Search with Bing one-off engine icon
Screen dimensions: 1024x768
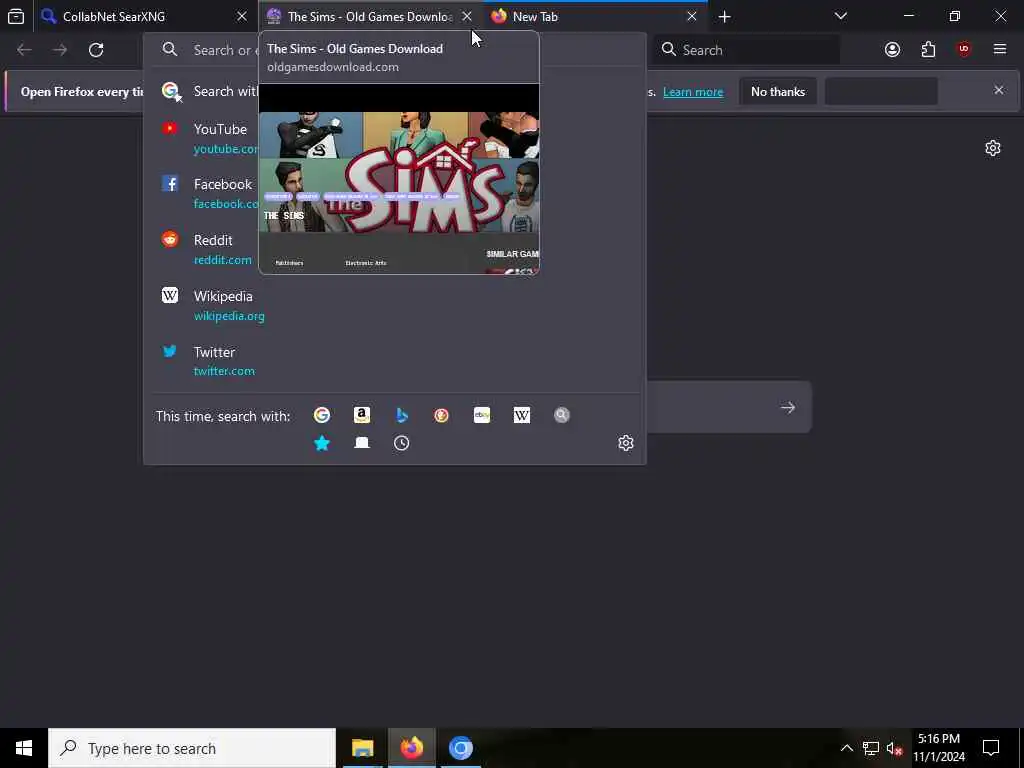point(402,415)
